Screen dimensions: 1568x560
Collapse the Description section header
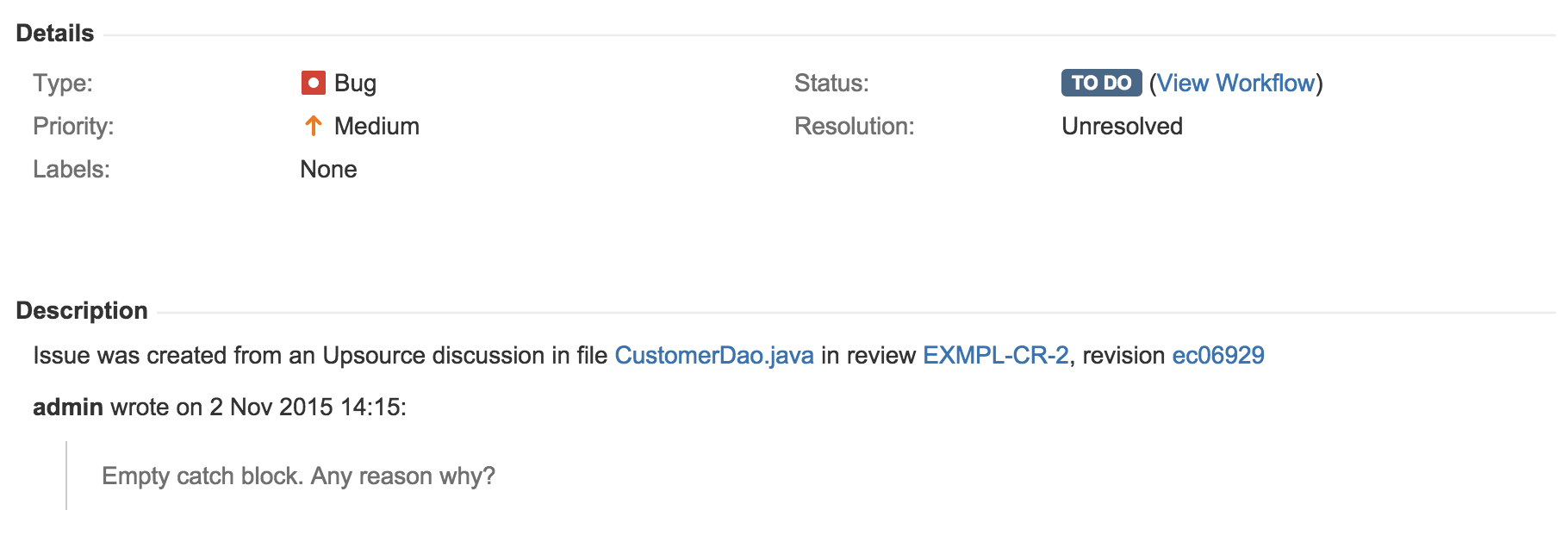[x=82, y=310]
